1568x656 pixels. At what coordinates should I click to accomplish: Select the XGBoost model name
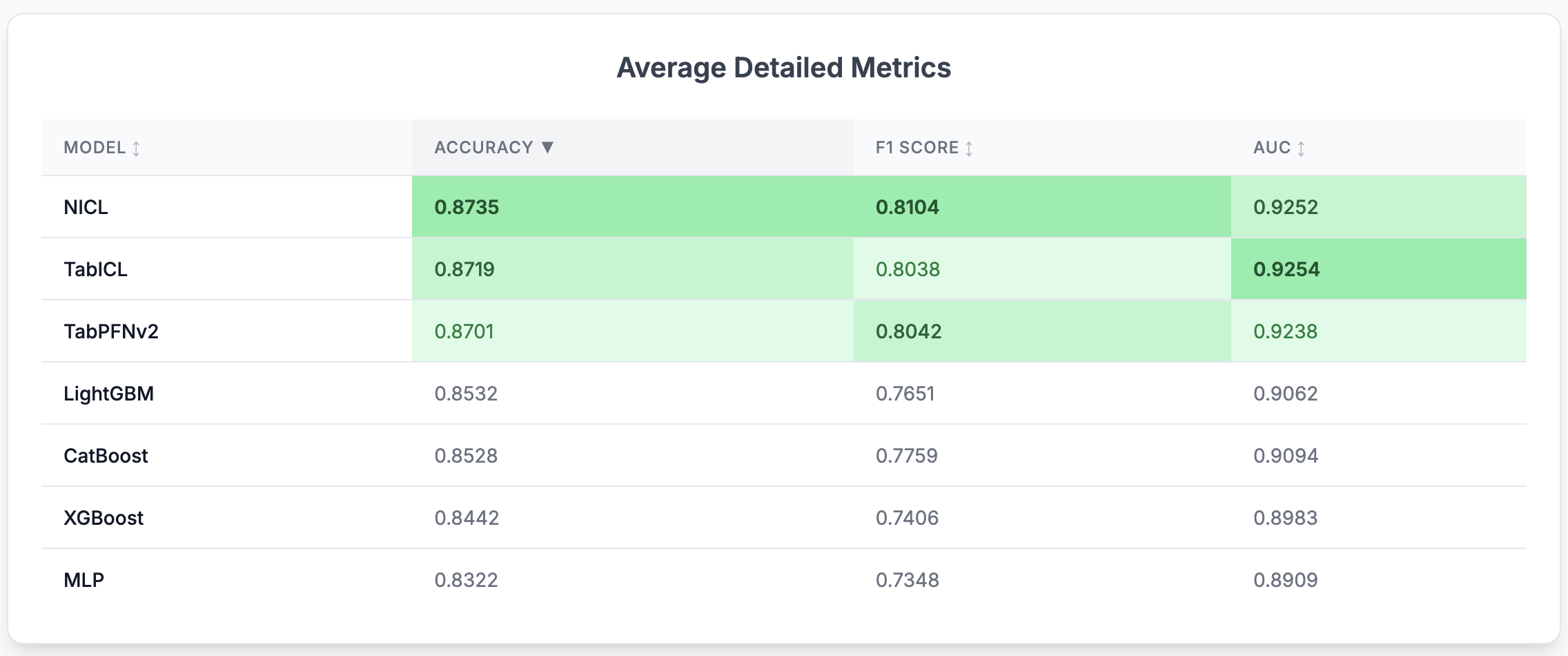tap(104, 518)
